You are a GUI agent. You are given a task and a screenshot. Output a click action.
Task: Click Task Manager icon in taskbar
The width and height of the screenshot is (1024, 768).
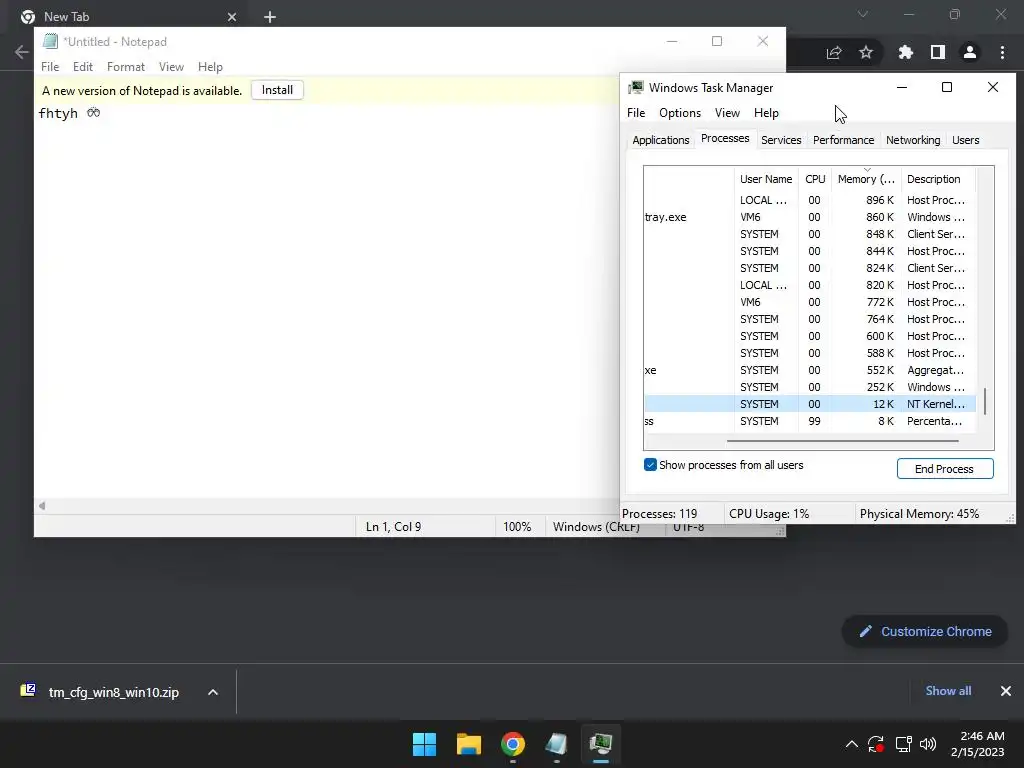click(x=601, y=744)
